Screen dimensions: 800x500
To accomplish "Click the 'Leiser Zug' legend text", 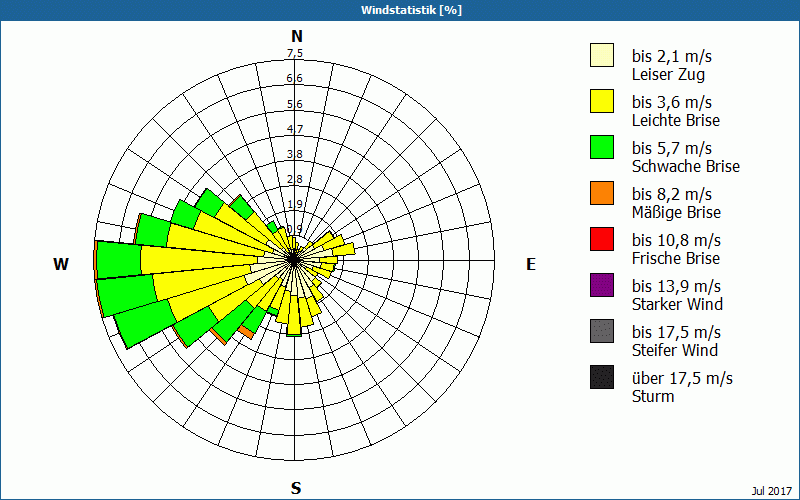I will 668,74.
